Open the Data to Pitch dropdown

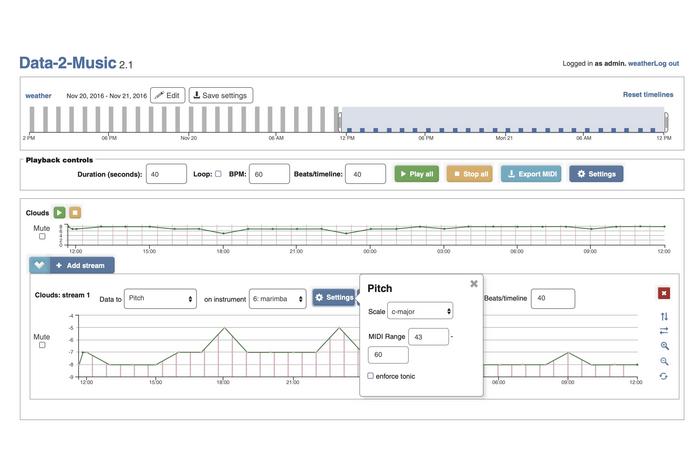160,298
